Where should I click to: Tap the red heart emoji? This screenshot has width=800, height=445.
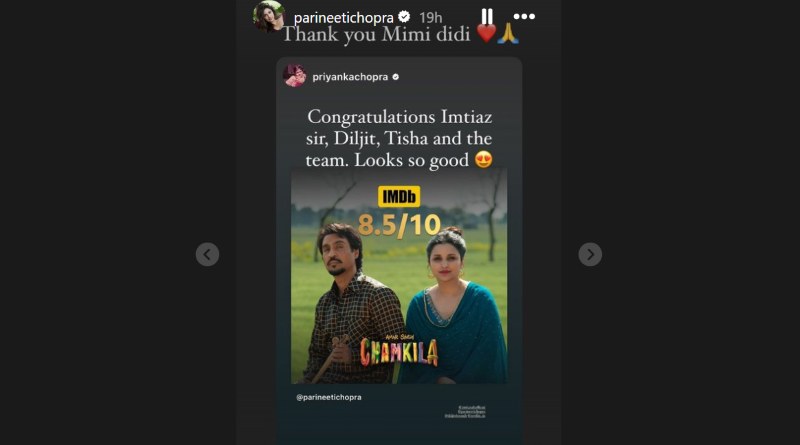(x=486, y=34)
